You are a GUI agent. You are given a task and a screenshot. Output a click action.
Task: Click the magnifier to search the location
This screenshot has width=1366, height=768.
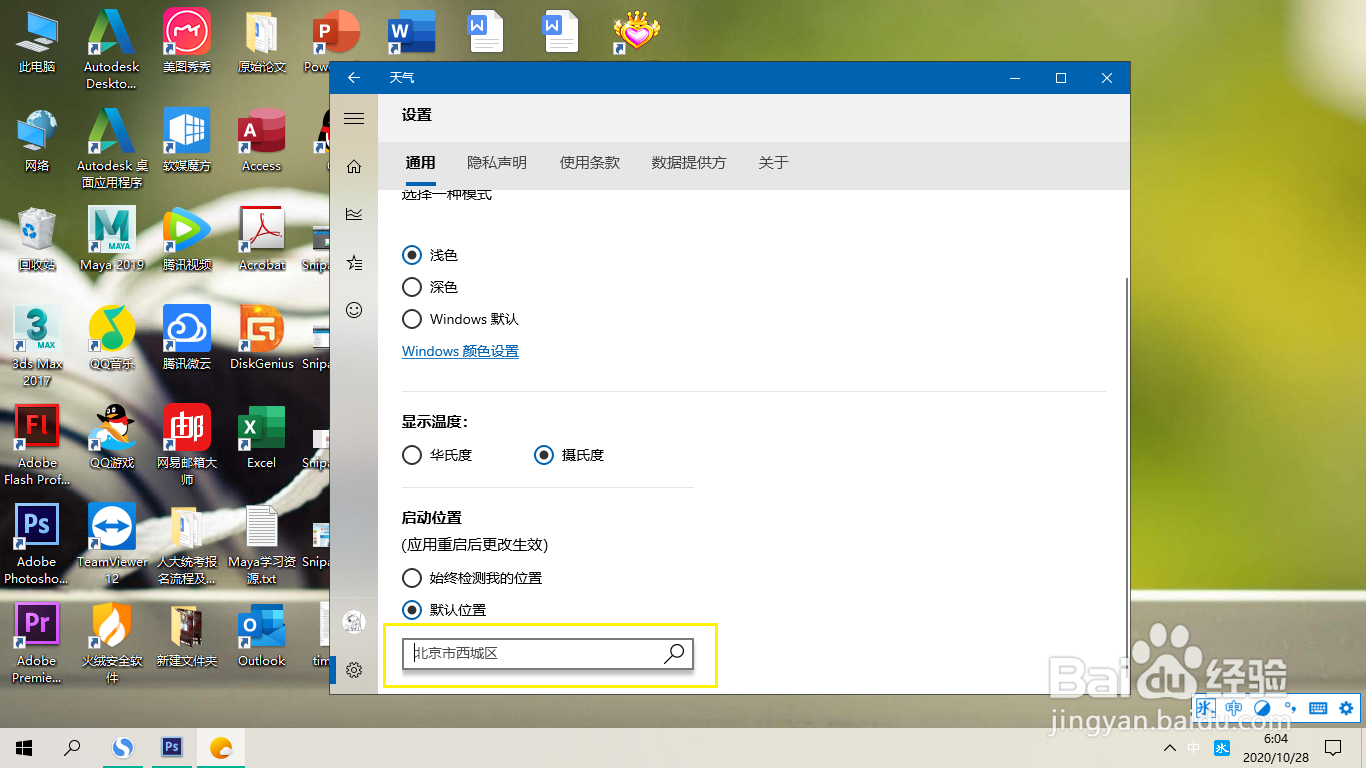point(674,653)
